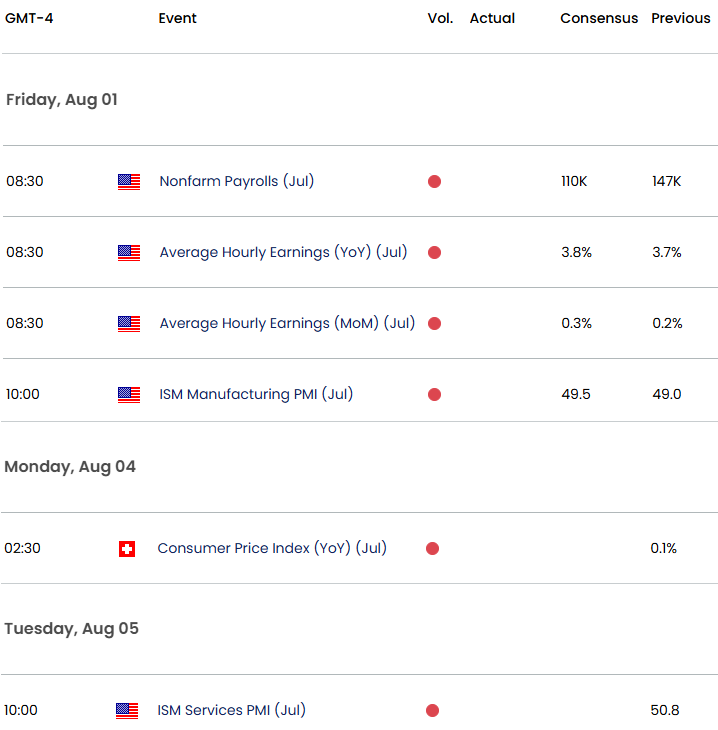Click US flag beside ISM Services PMI
This screenshot has width=718, height=730.
(x=127, y=711)
